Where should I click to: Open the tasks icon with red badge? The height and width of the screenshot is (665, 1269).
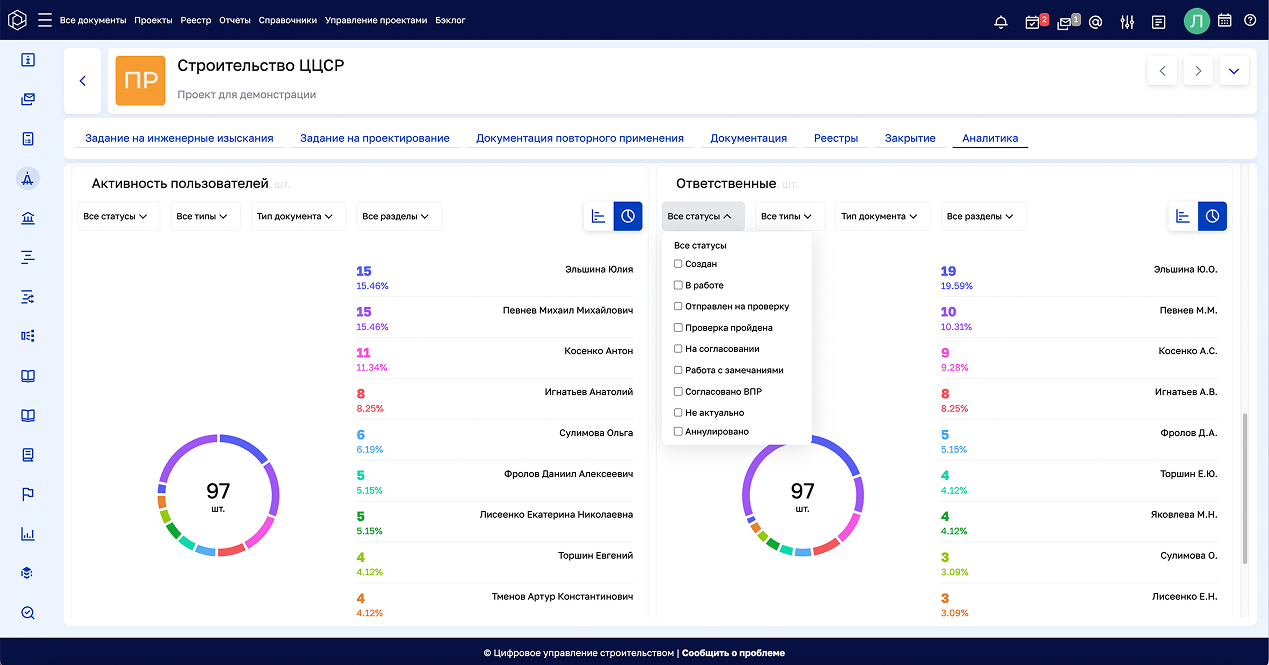coord(1034,21)
